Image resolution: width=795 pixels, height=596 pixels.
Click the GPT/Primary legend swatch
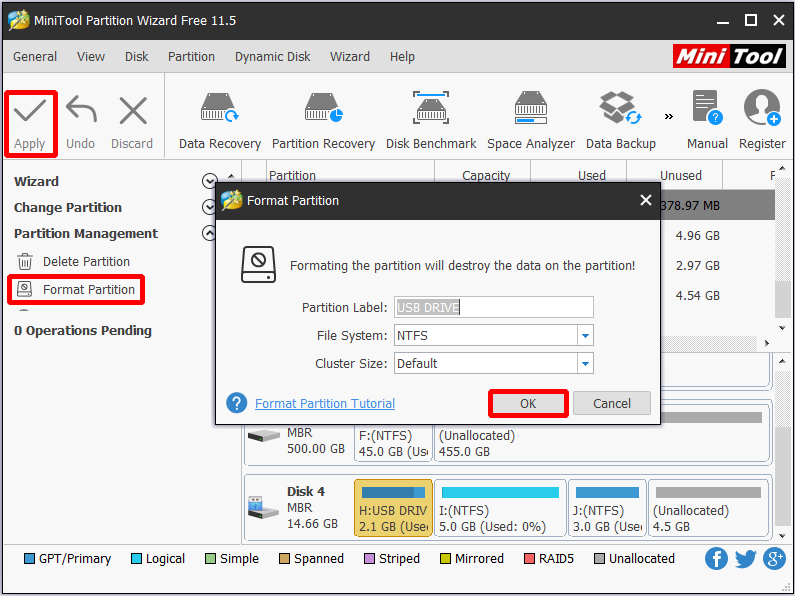29,558
